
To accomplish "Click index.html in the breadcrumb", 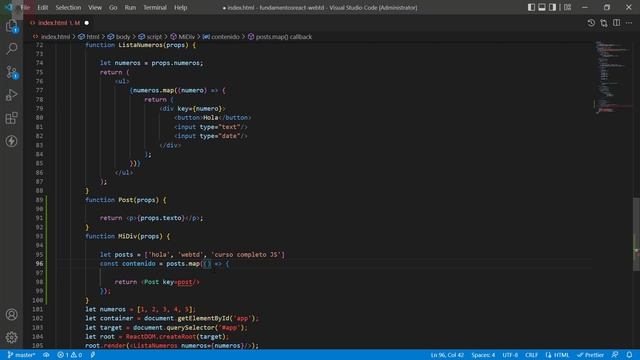I will pos(55,37).
